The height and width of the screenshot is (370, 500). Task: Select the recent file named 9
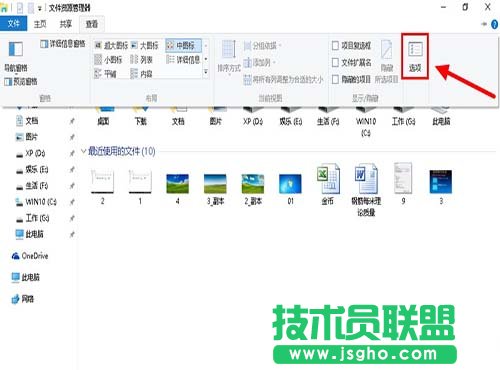click(403, 183)
